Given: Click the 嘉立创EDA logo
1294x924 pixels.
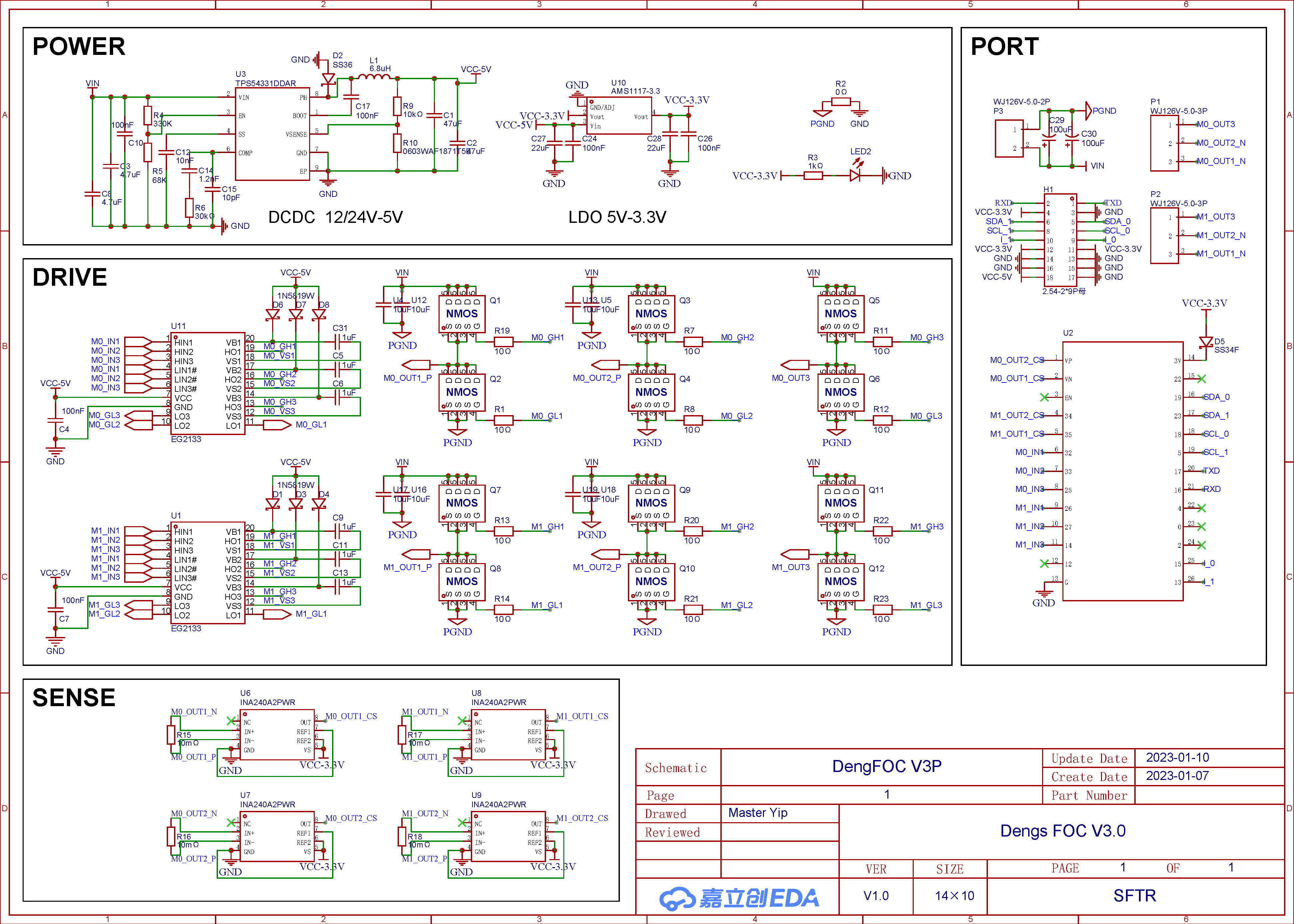Looking at the screenshot, I should tap(739, 898).
